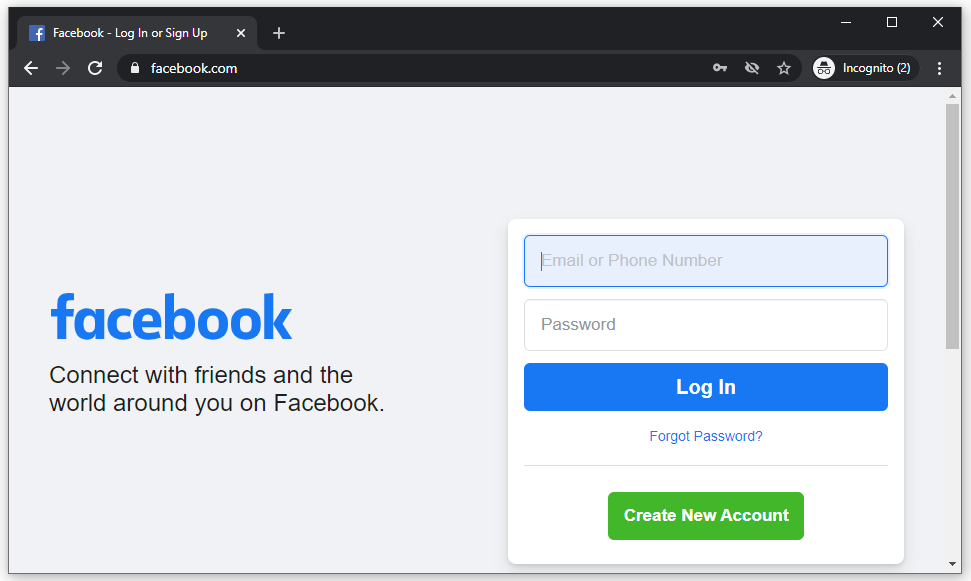Select the Facebook Log In tab
This screenshot has height=581, width=971.
coord(130,33)
